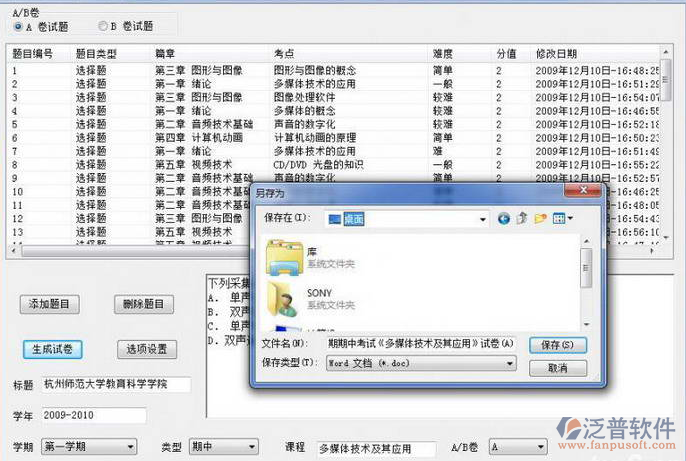The image size is (686, 461).
Task: Go up one folder level icon
Action: point(522,218)
